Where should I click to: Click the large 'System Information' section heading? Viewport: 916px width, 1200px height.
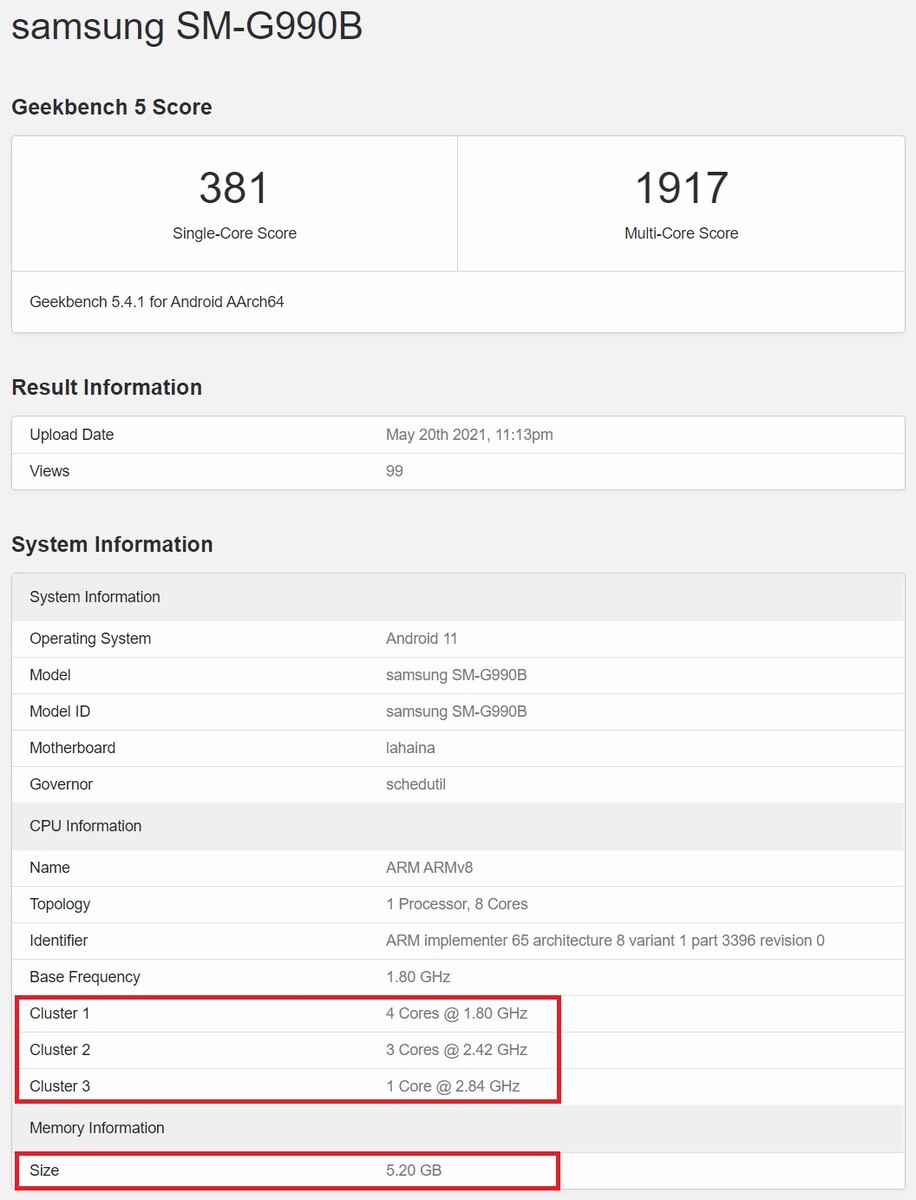pos(112,544)
